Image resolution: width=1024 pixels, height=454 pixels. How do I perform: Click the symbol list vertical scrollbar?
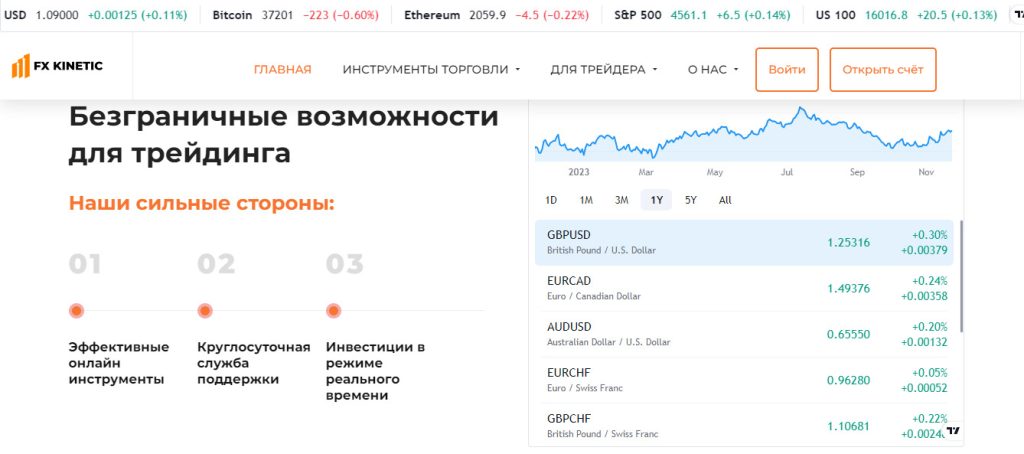point(961,276)
